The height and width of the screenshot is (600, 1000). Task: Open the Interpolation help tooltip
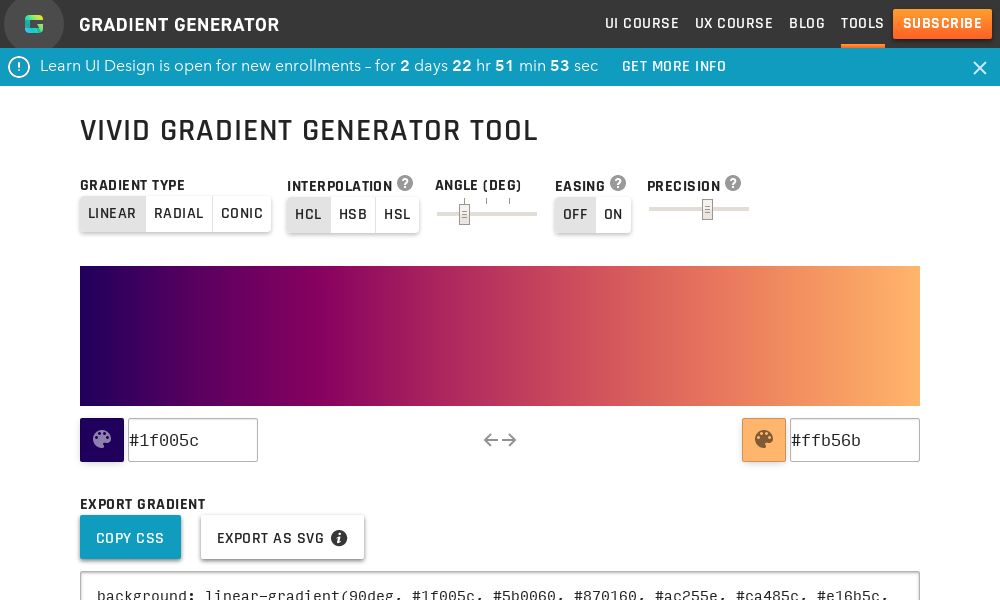point(405,183)
